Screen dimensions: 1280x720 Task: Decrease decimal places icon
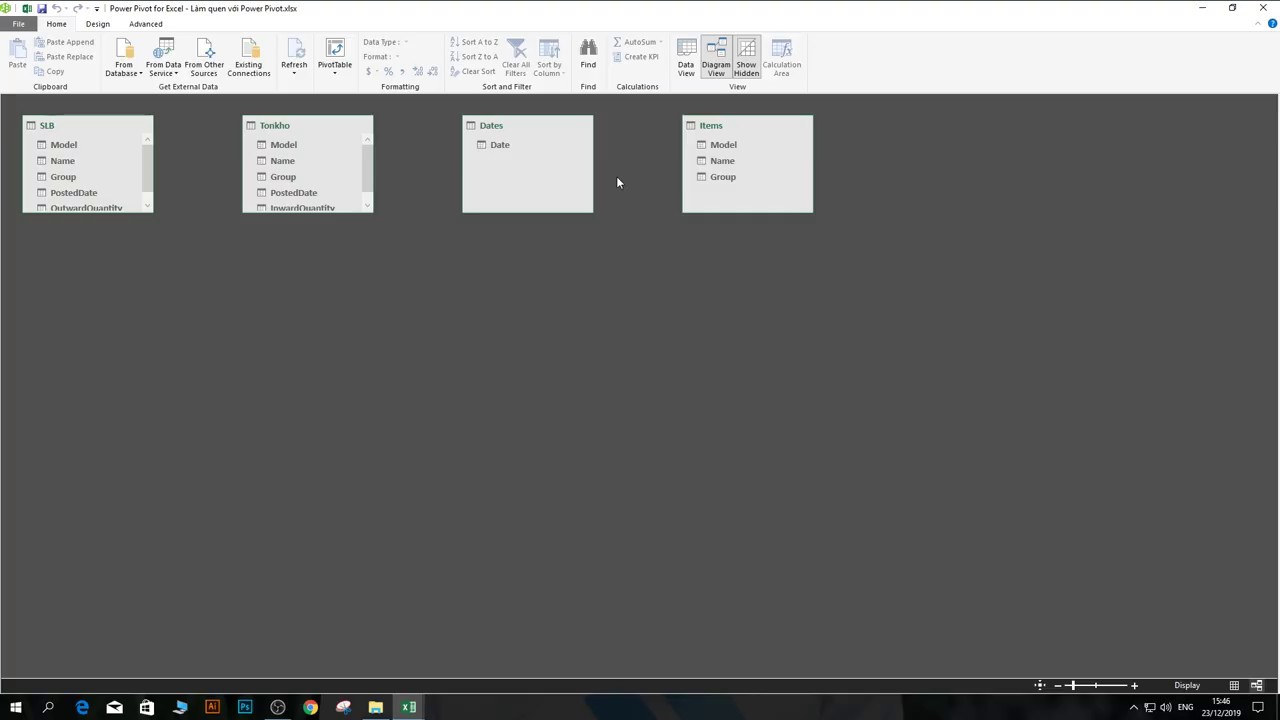point(432,72)
